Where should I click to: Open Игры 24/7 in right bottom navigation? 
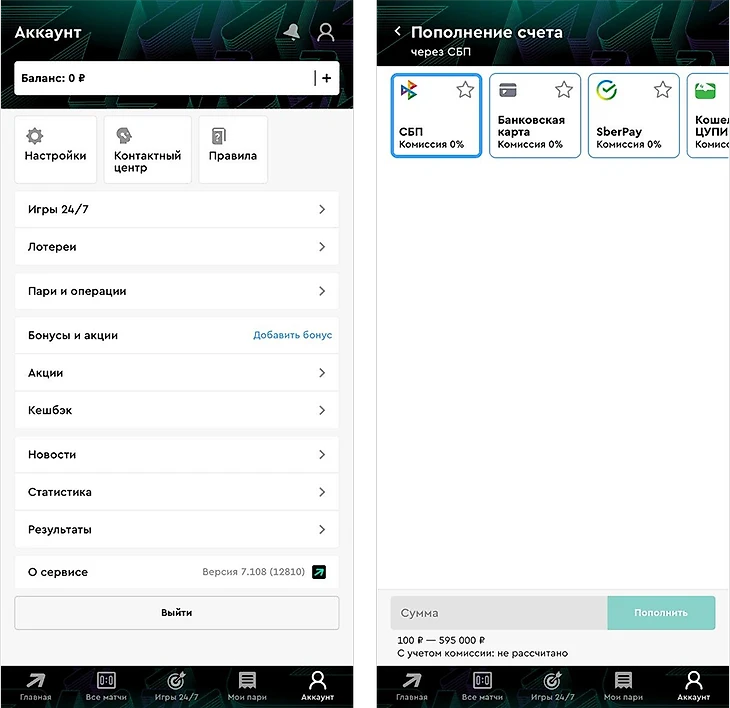point(553,687)
